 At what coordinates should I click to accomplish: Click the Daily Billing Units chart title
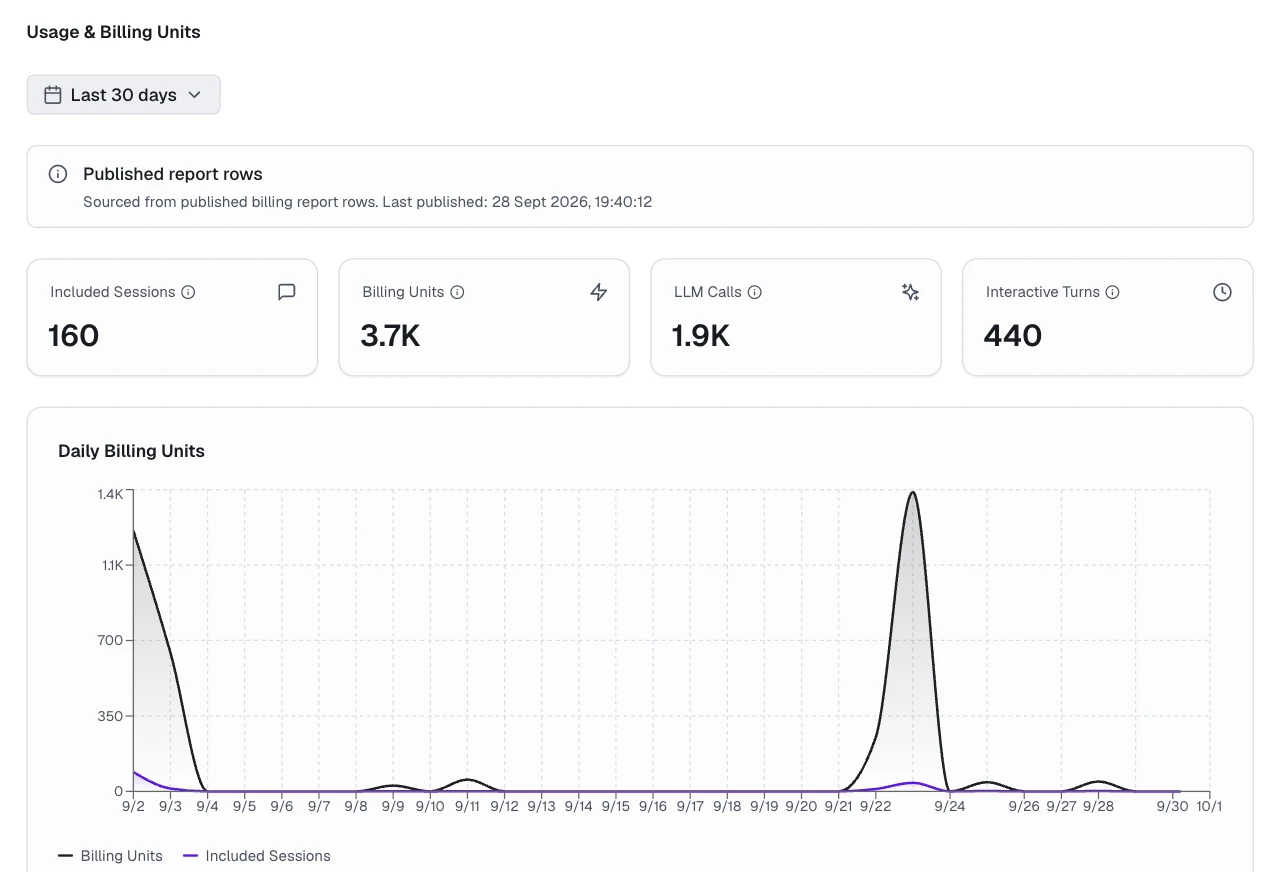pyautogui.click(x=131, y=451)
